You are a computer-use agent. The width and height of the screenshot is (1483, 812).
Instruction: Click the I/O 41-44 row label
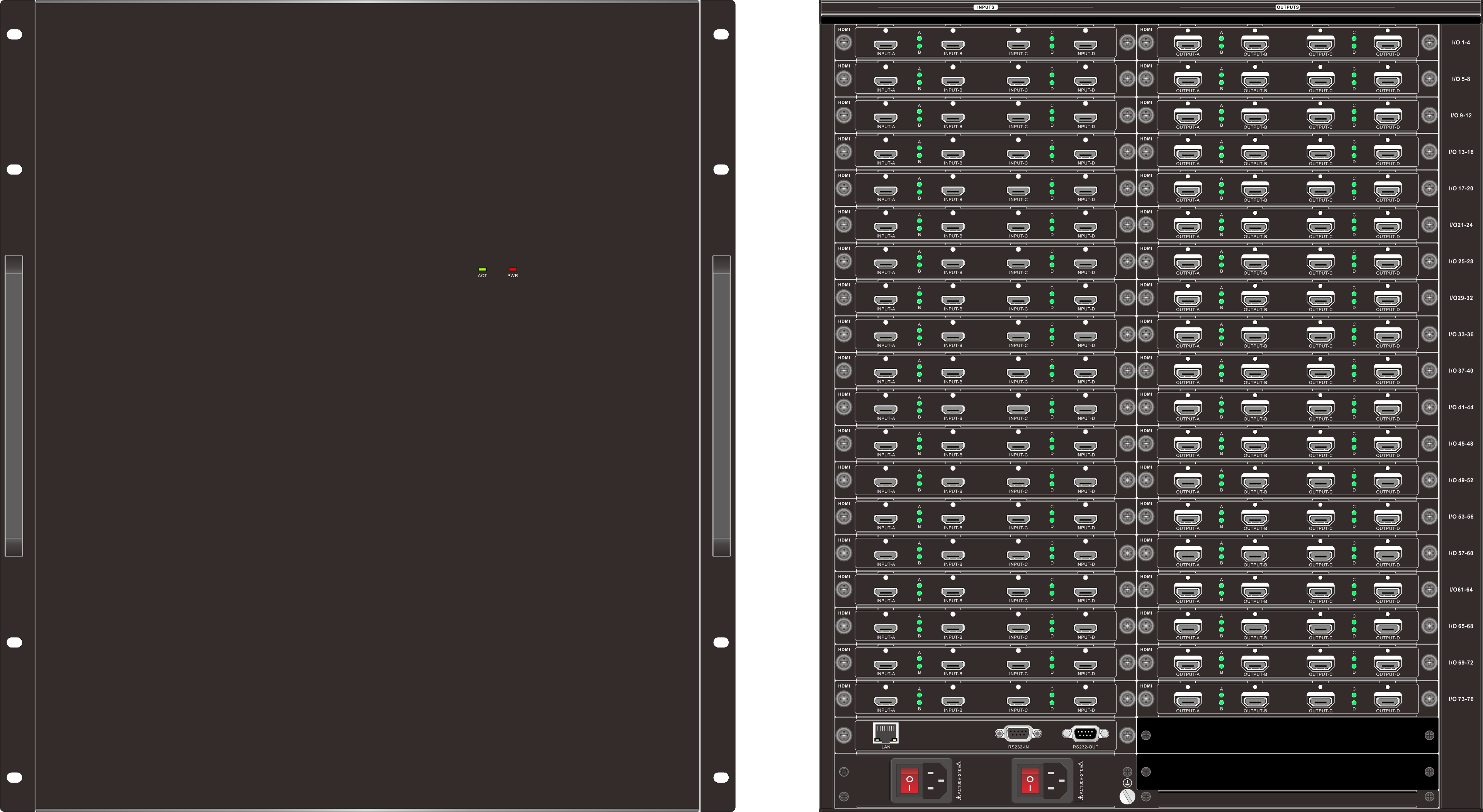pyautogui.click(x=1461, y=407)
